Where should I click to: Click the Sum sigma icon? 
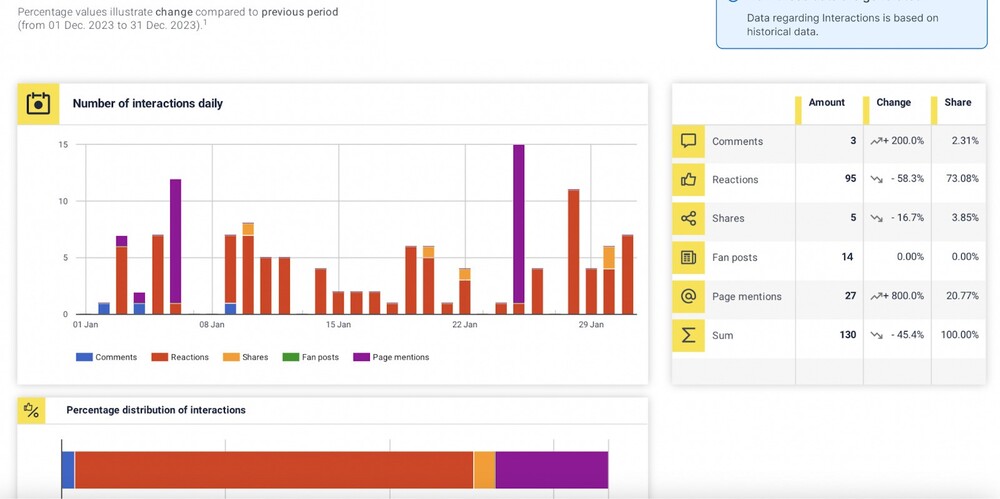coord(688,335)
